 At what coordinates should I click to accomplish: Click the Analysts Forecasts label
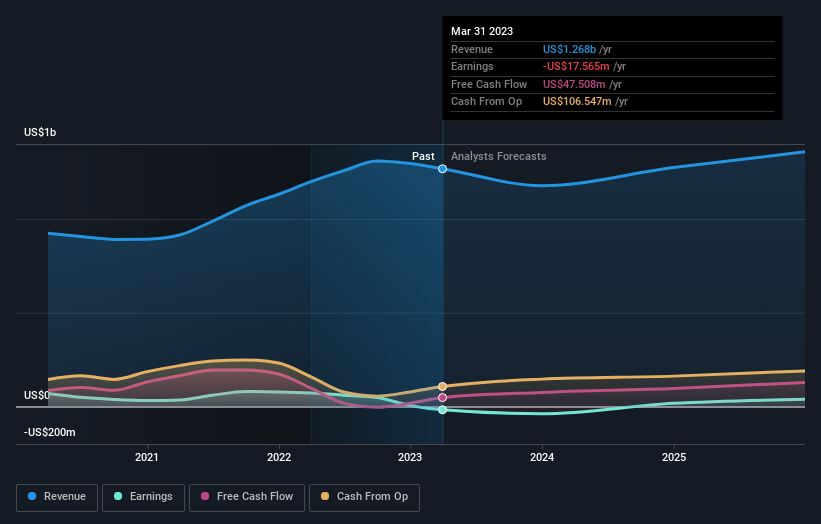[x=498, y=156]
